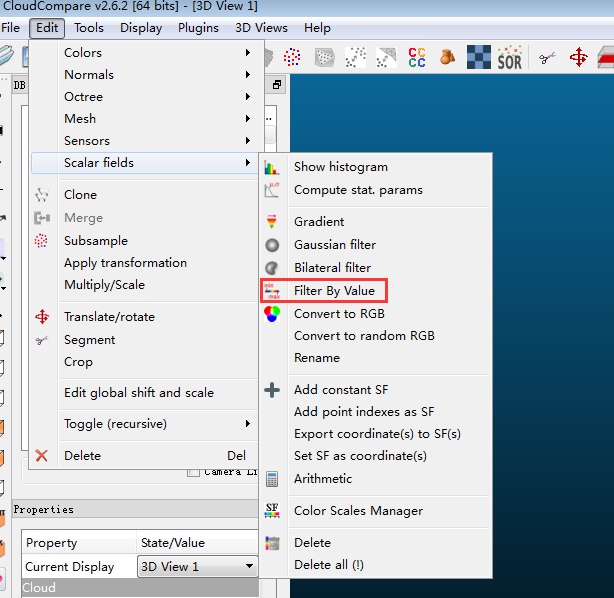Click the Filter By Value icon

(x=272, y=291)
